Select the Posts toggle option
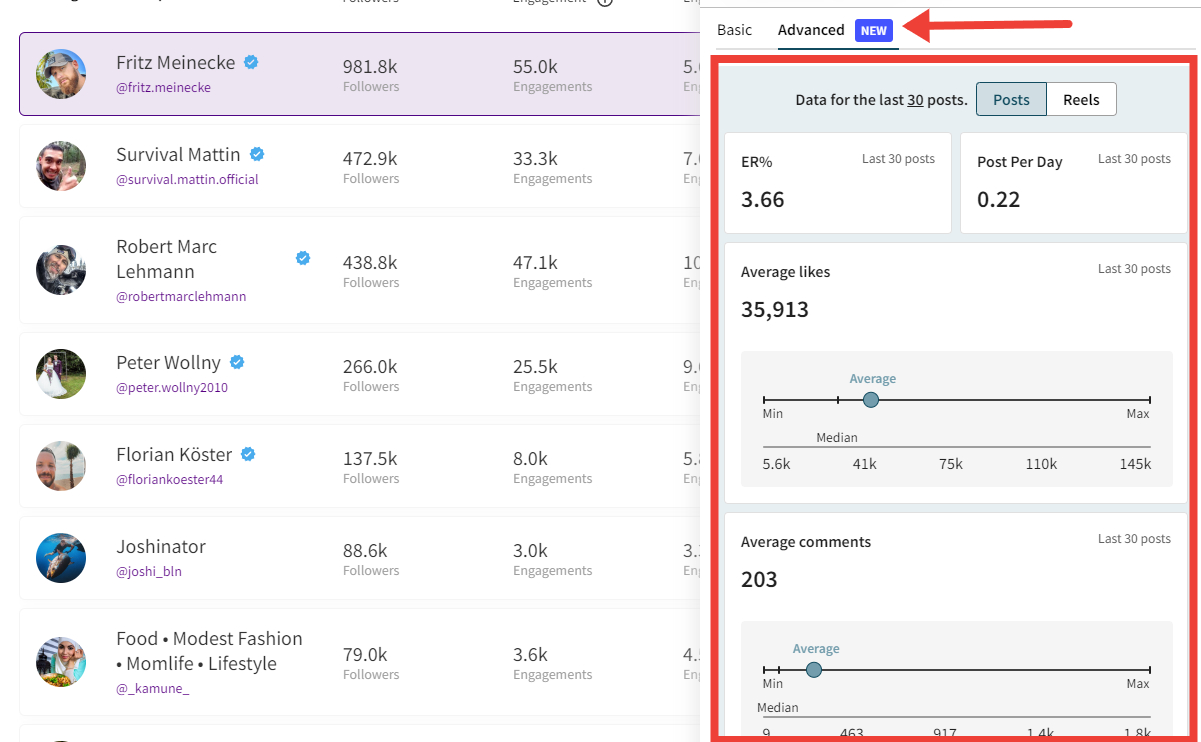This screenshot has height=742, width=1201. [x=1011, y=99]
